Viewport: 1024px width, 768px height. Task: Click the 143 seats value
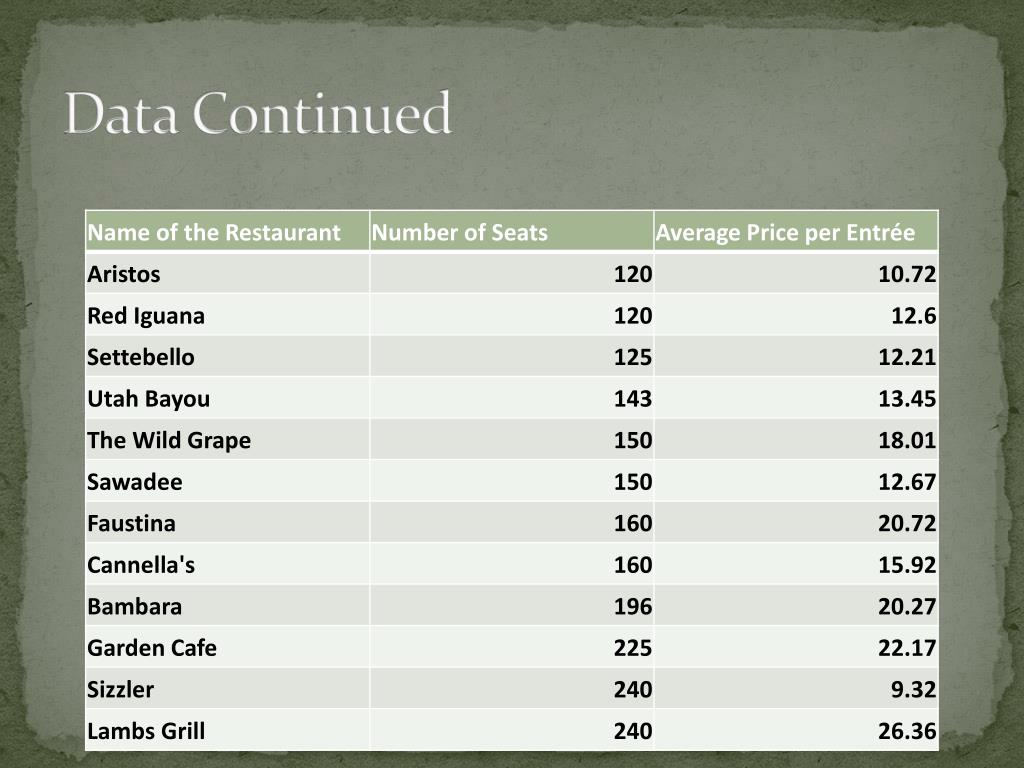point(632,398)
